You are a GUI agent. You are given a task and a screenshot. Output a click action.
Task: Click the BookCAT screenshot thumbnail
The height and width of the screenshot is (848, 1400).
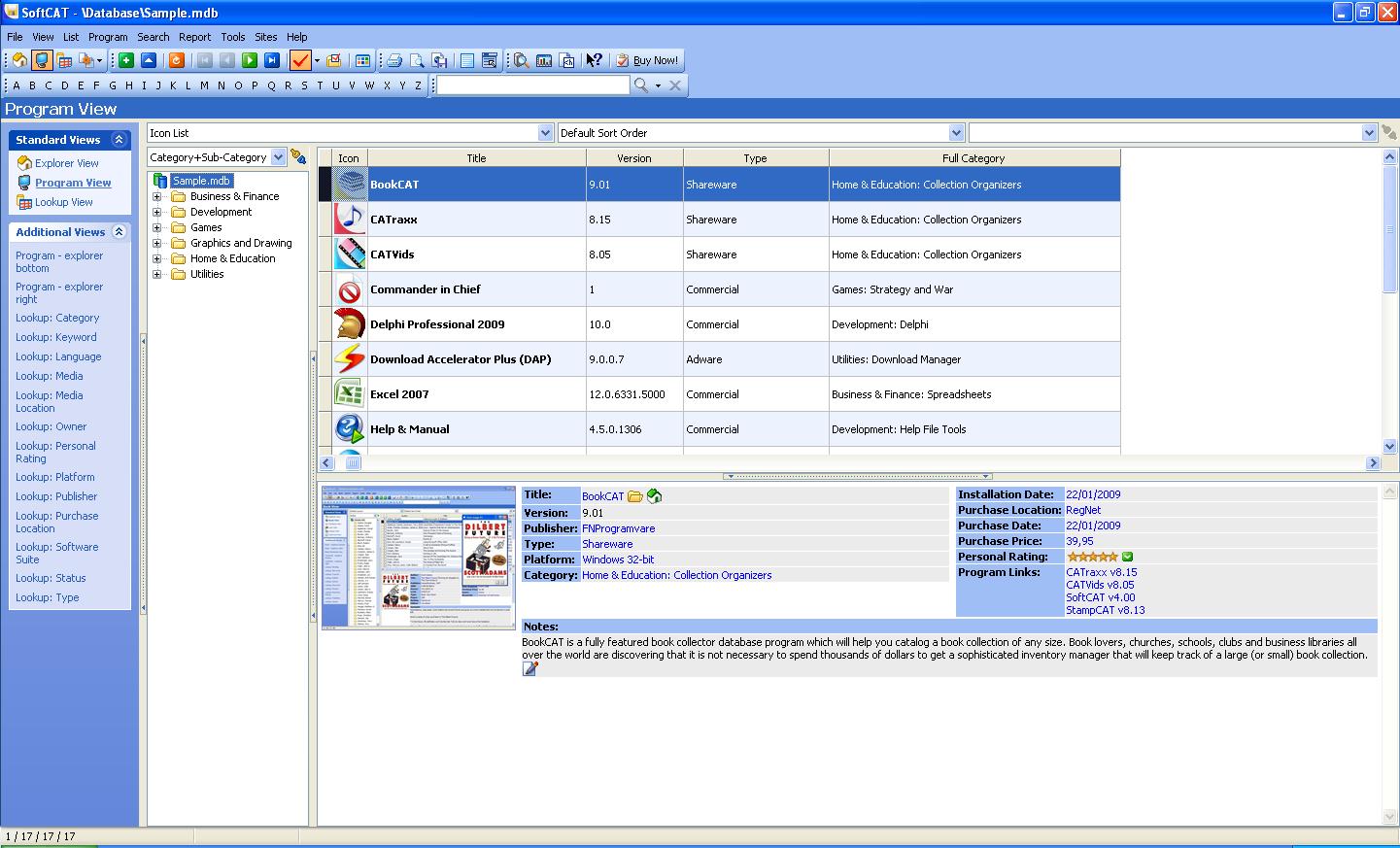(419, 558)
